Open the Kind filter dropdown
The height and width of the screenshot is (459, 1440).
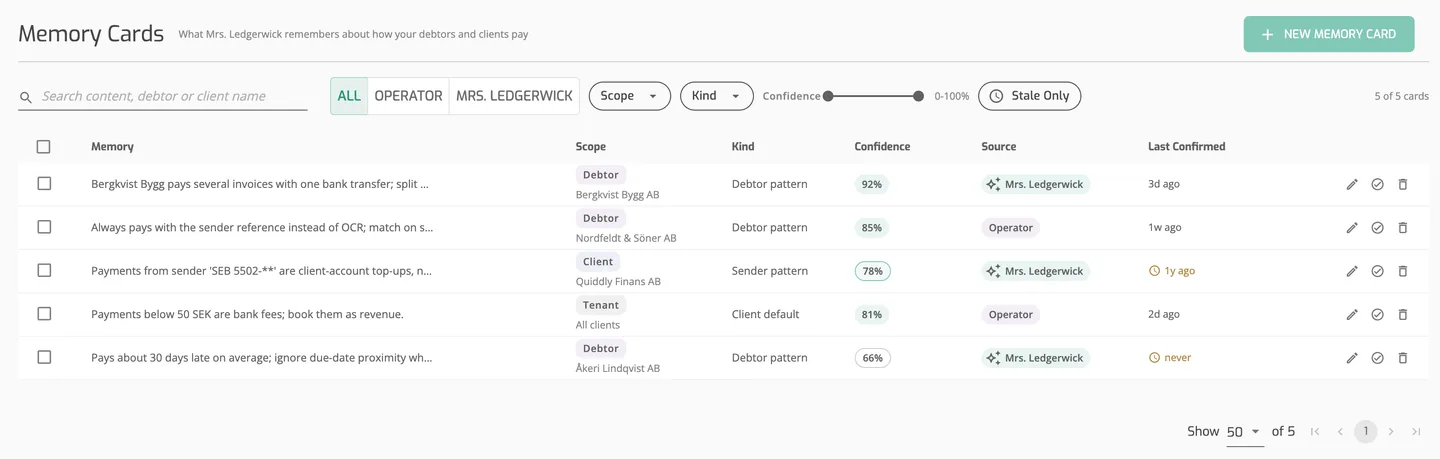716,96
